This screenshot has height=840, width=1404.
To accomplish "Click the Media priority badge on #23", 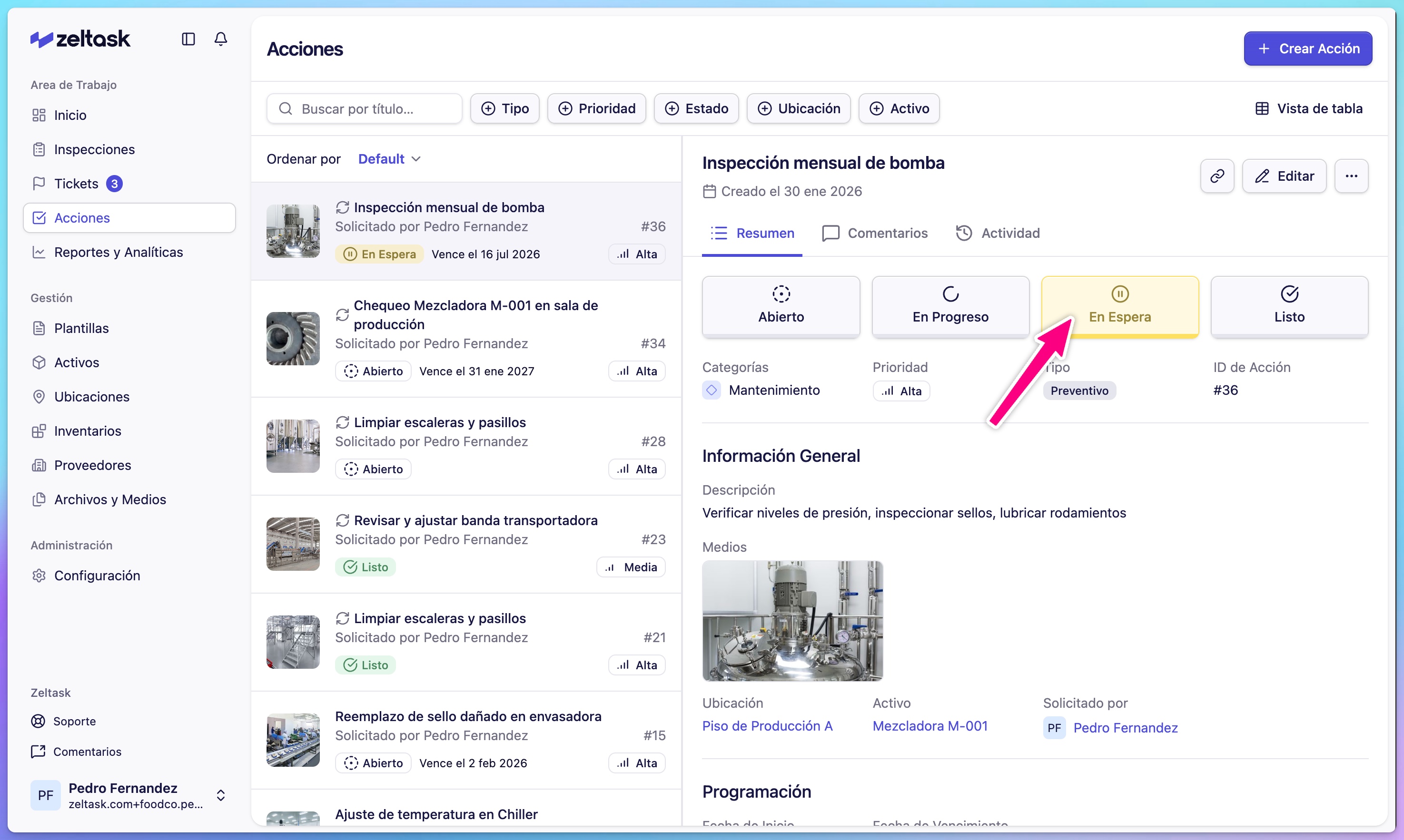I will [631, 567].
